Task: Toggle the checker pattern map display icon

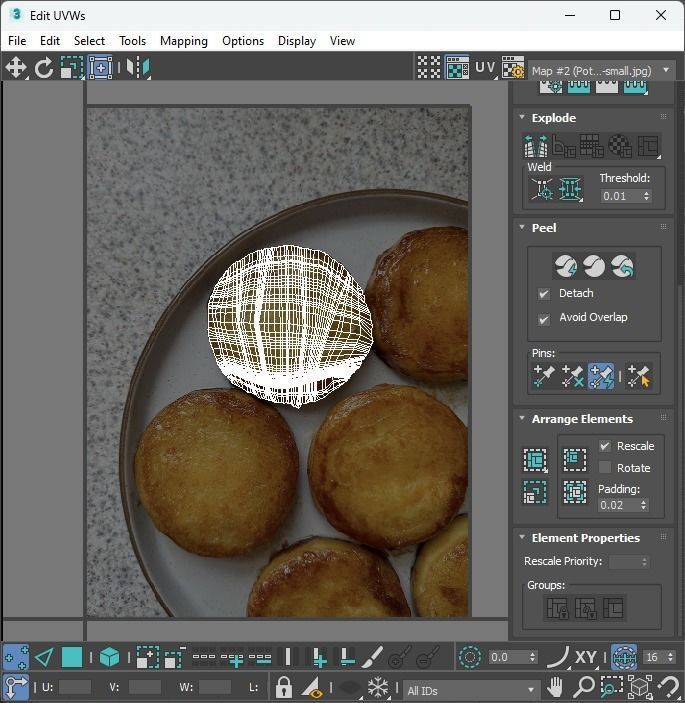Action: [x=429, y=68]
